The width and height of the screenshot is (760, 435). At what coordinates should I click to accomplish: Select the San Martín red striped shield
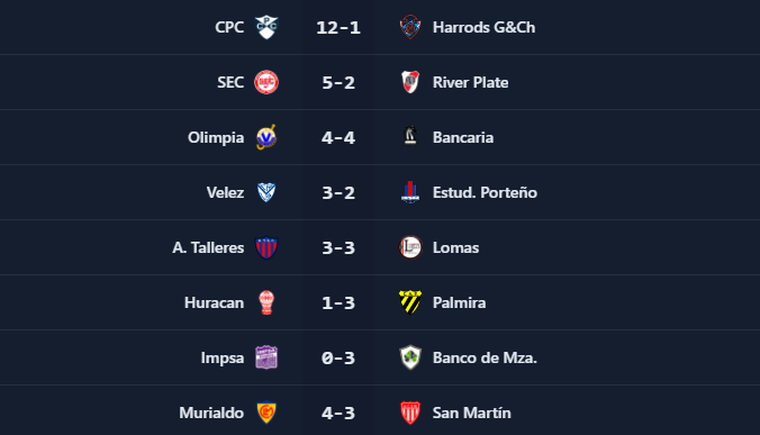[x=409, y=412]
